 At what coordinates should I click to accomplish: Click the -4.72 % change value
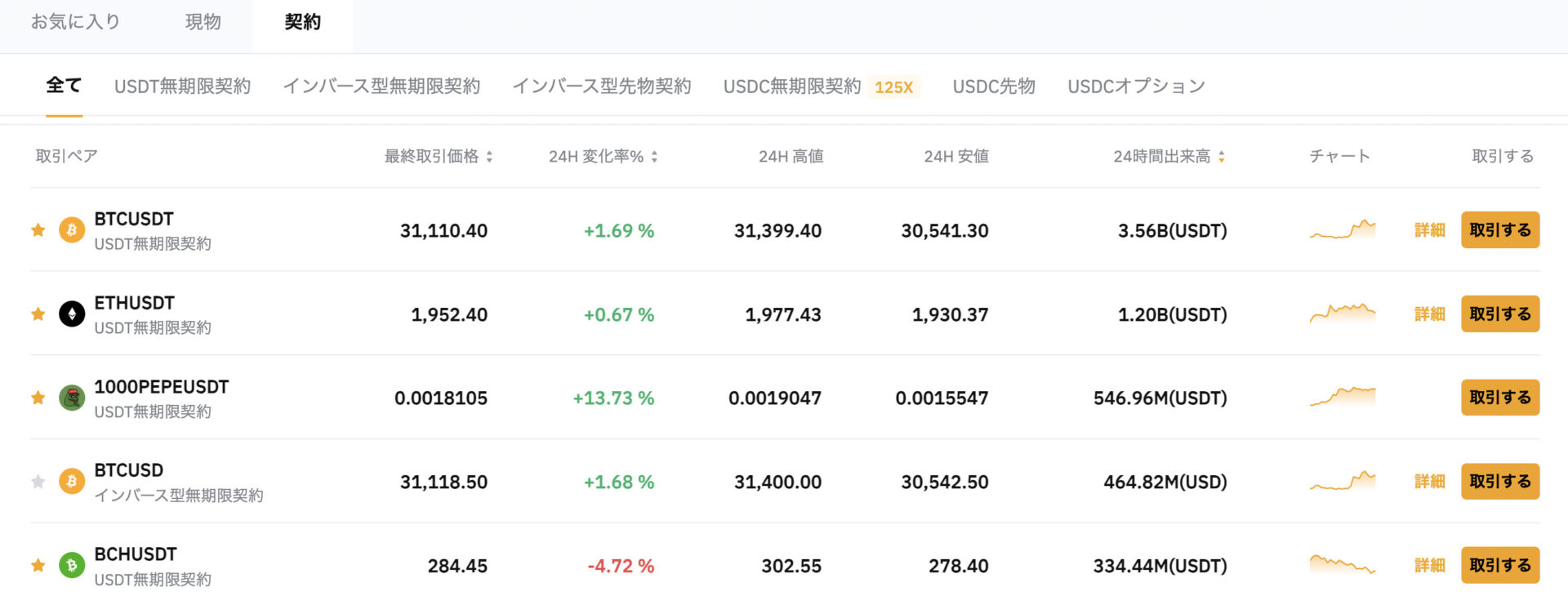coord(621,566)
